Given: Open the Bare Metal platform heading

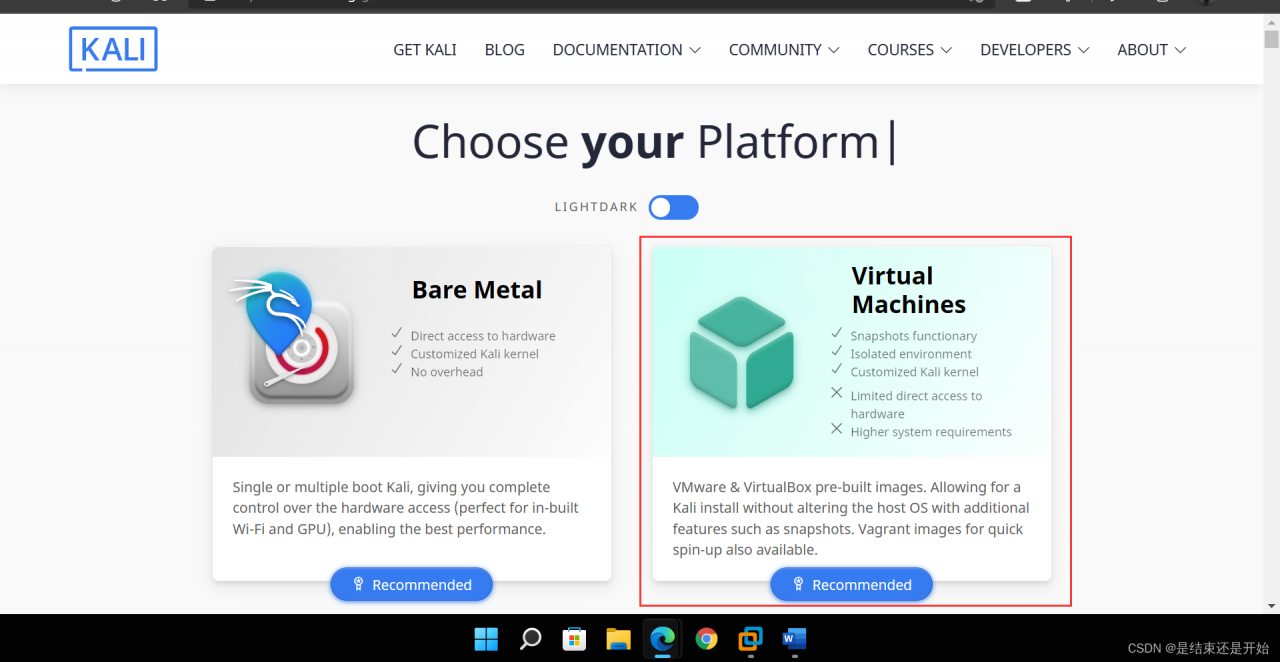Looking at the screenshot, I should (477, 290).
